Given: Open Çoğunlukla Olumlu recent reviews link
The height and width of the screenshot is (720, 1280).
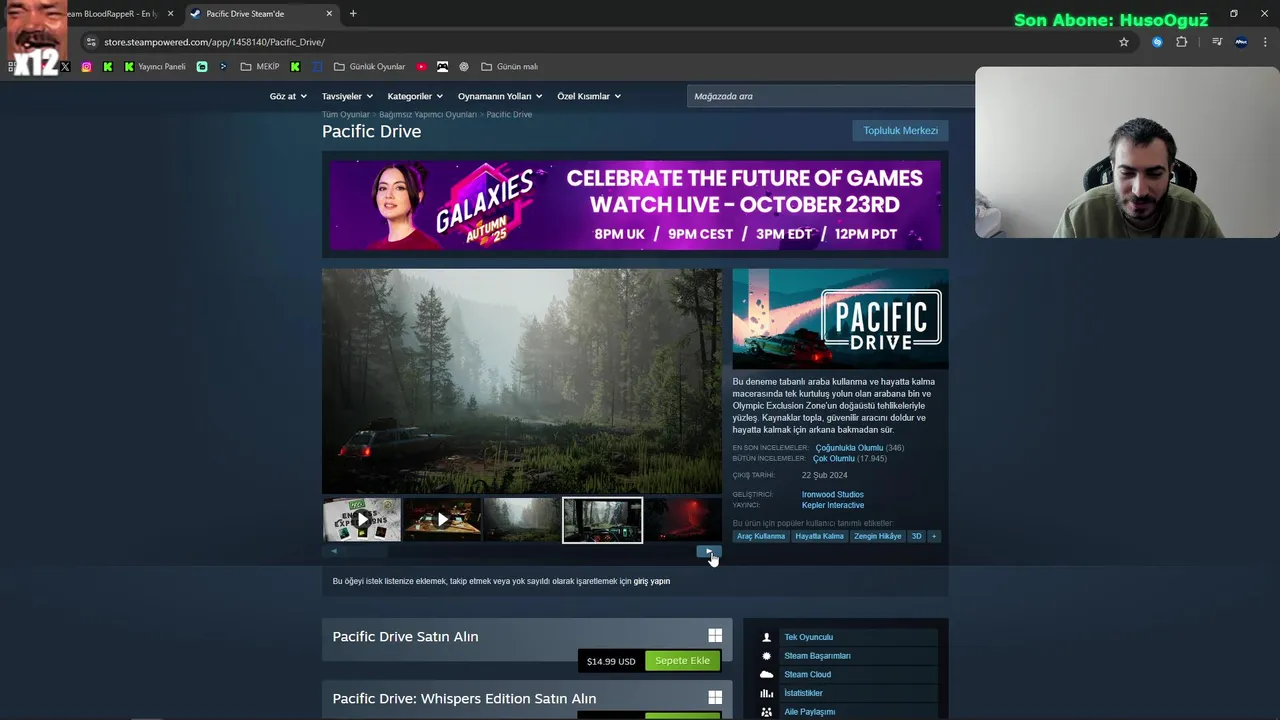Looking at the screenshot, I should coord(849,448).
